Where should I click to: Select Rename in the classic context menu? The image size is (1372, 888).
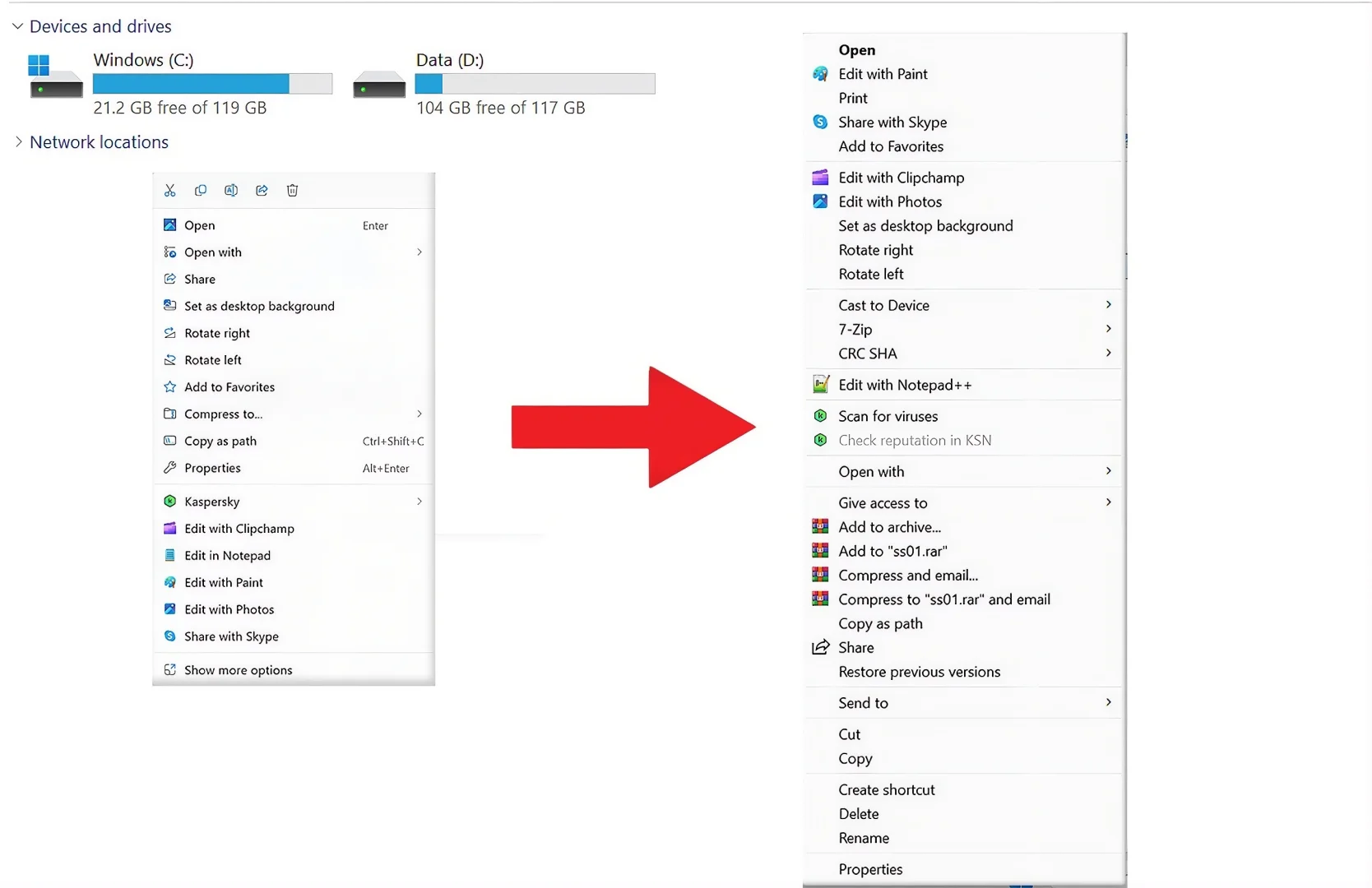pyautogui.click(x=964, y=838)
